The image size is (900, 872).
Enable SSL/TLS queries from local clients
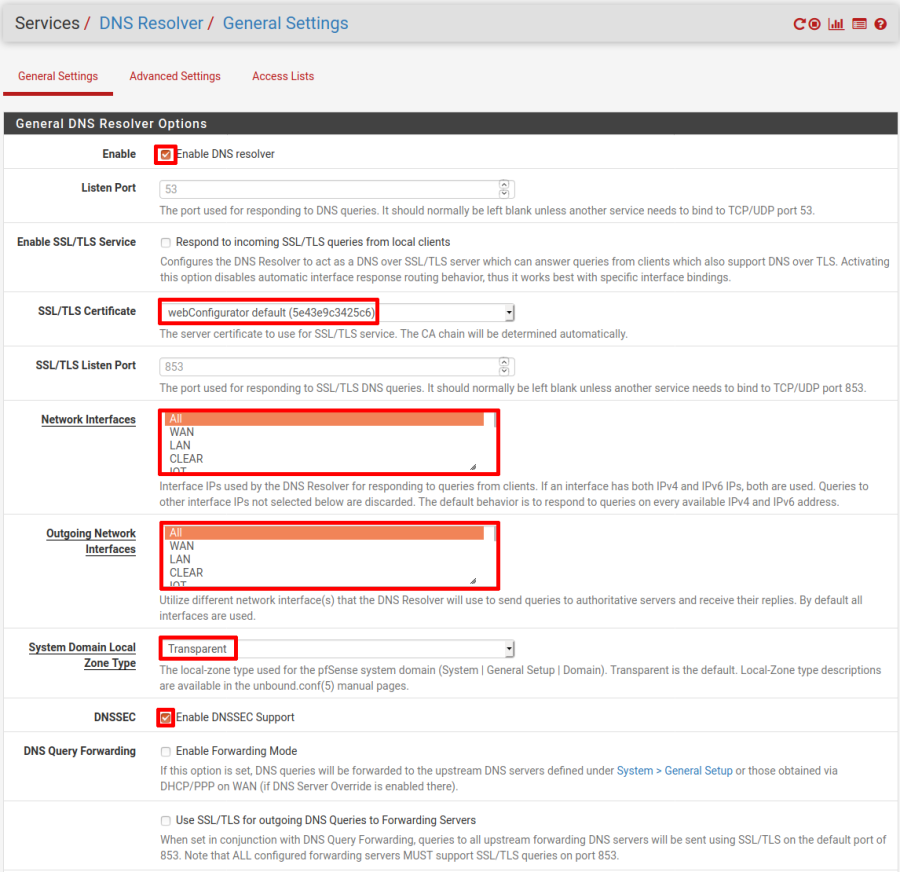click(x=166, y=242)
